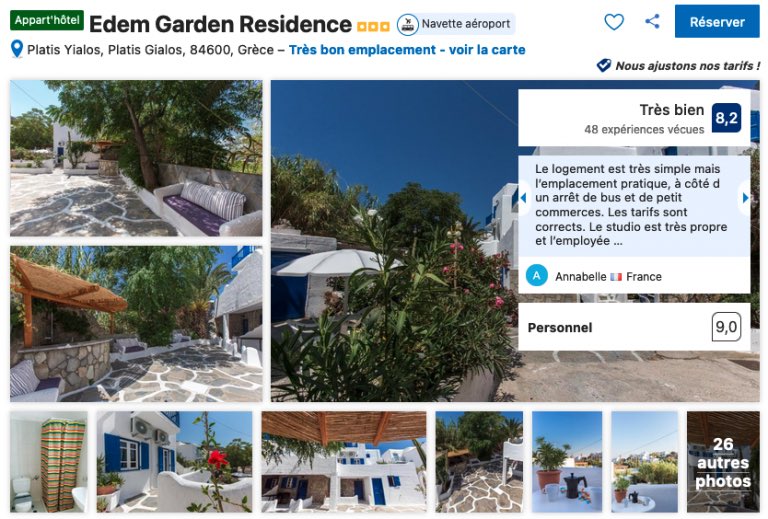Screen dimensions: 768x519
Task: Click the airport shuttle icon
Action: click(408, 24)
